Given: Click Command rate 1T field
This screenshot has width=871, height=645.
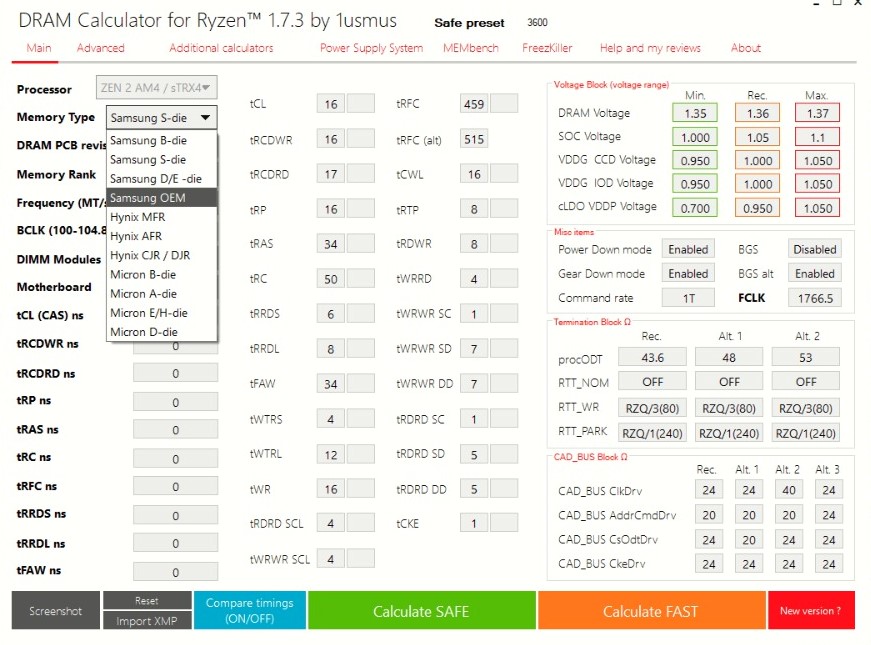Looking at the screenshot, I should click(x=688, y=298).
